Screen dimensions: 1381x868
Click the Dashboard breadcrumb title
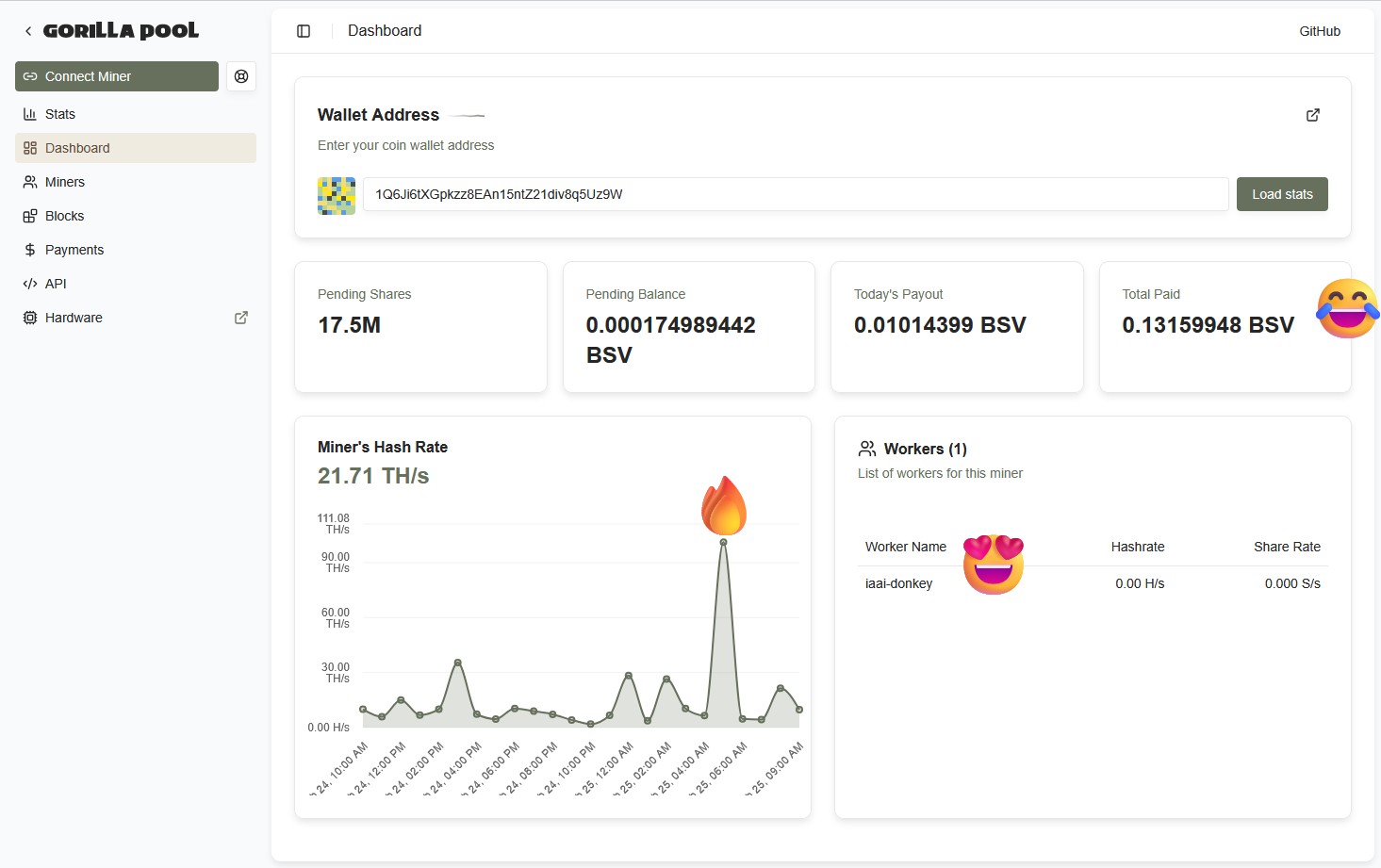(385, 30)
